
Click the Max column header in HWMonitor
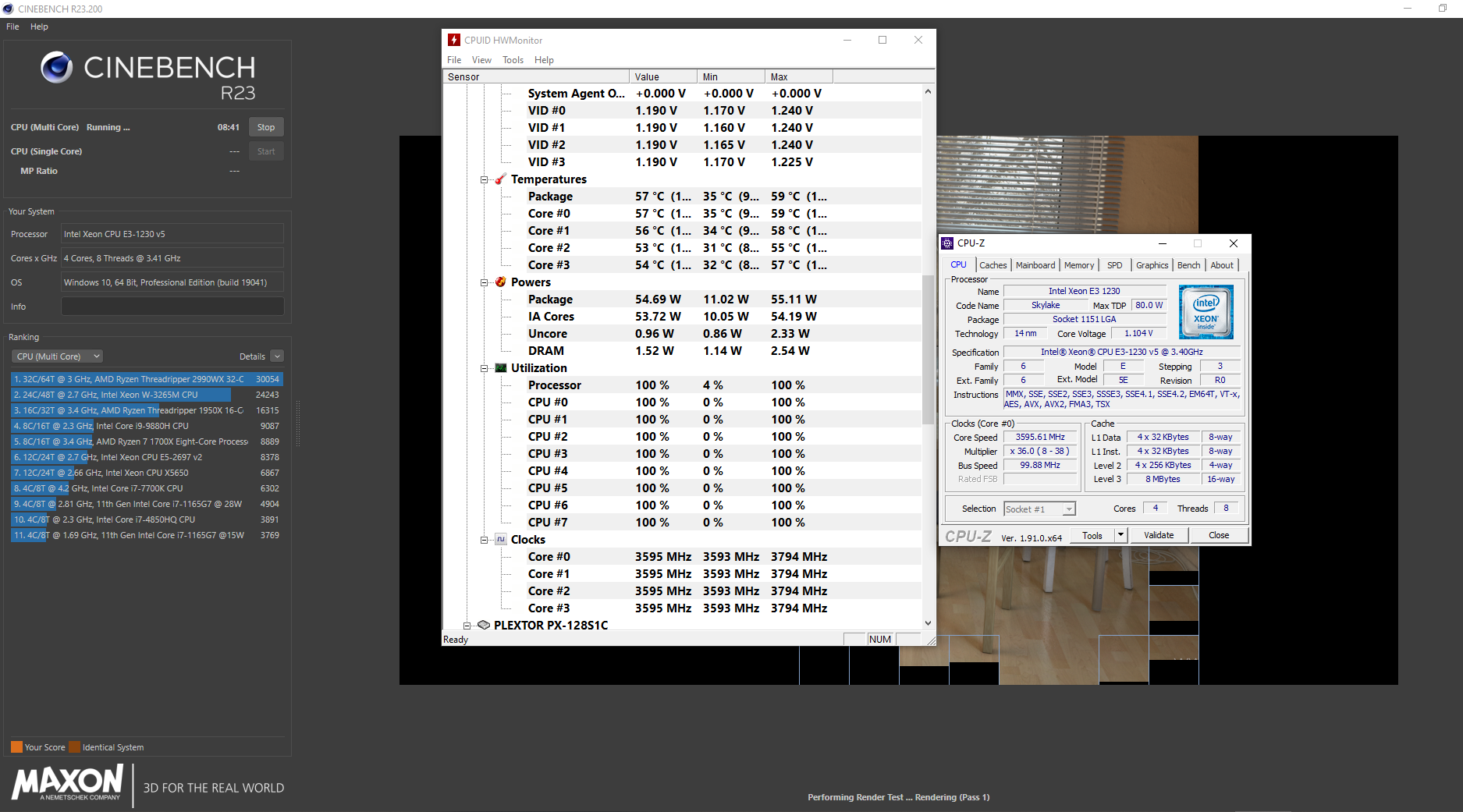click(x=799, y=76)
